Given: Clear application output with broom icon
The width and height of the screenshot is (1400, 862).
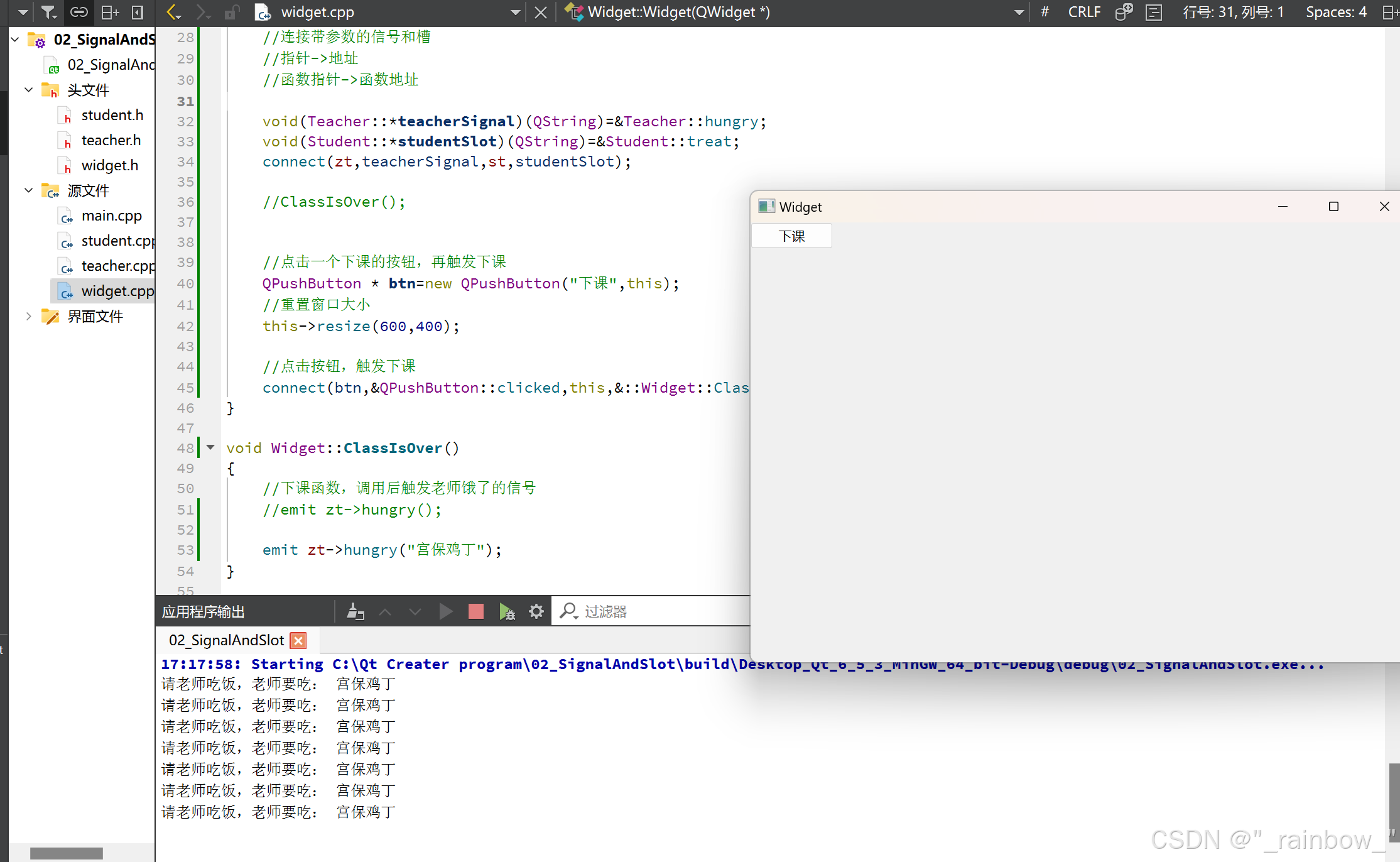Looking at the screenshot, I should 355,611.
